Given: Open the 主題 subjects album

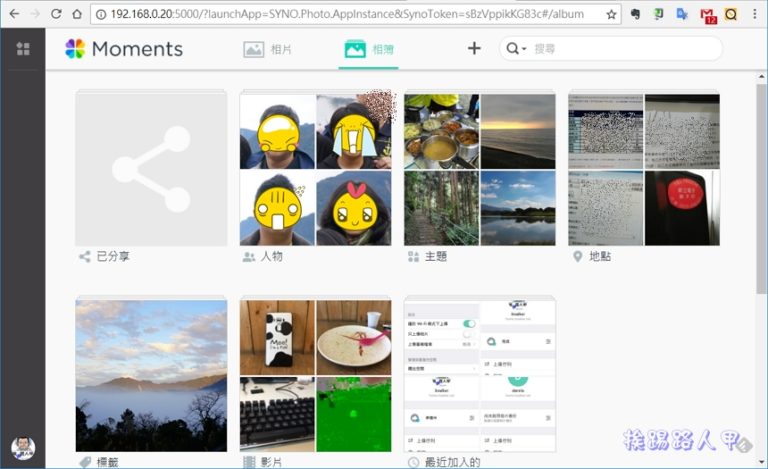Looking at the screenshot, I should [479, 169].
